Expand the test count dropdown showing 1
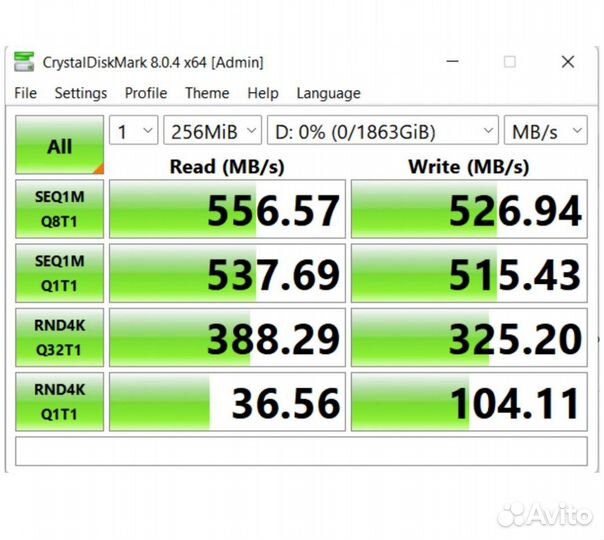Image resolution: width=604 pixels, height=540 pixels. pyautogui.click(x=134, y=130)
